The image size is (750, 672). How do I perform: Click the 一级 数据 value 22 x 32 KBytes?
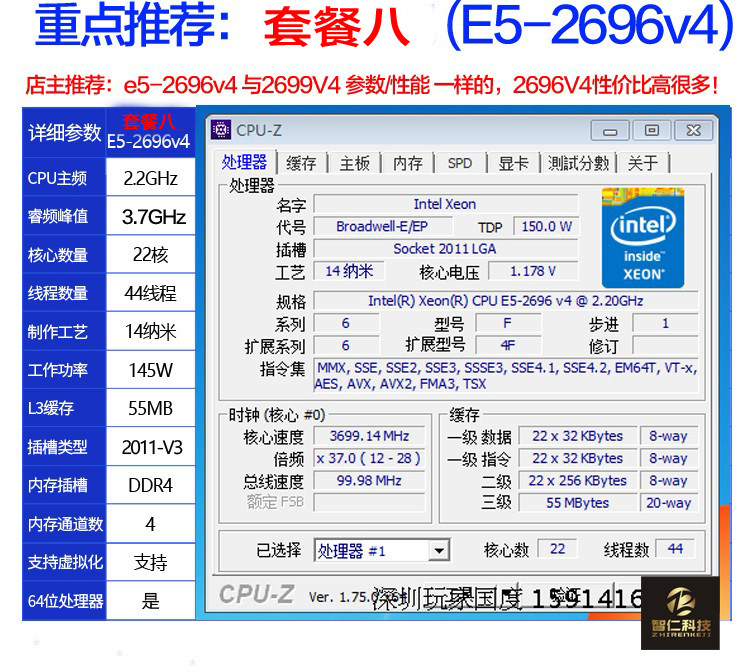tap(578, 436)
